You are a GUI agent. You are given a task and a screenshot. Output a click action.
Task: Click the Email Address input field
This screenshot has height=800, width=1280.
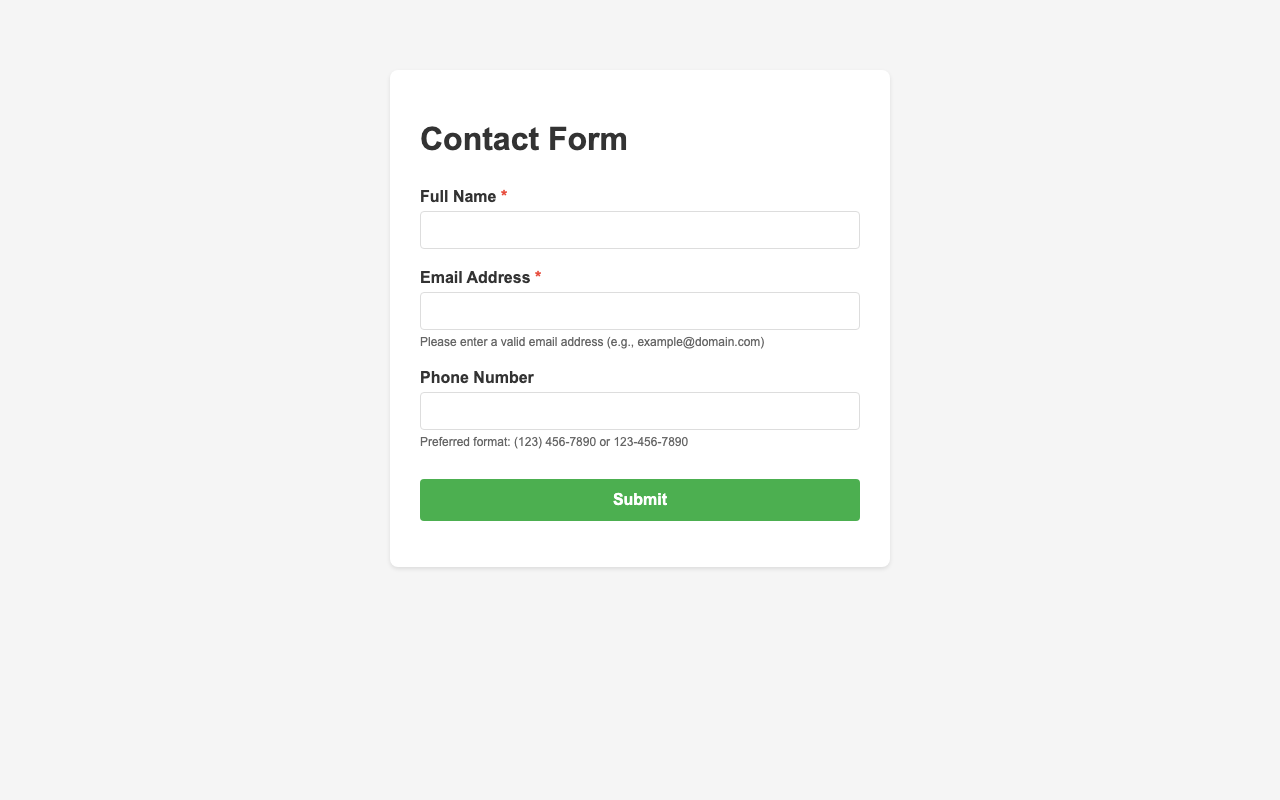point(640,311)
